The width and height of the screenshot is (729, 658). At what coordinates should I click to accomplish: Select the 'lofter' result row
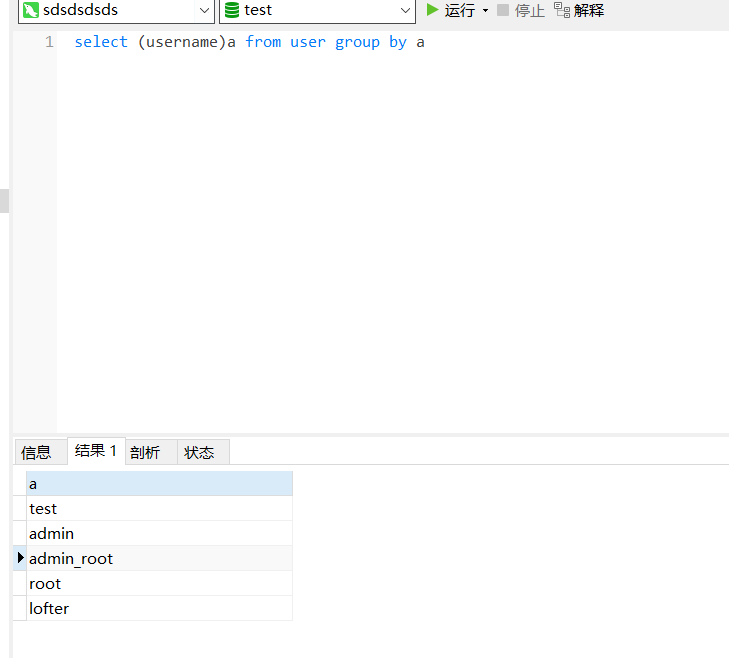click(x=159, y=608)
